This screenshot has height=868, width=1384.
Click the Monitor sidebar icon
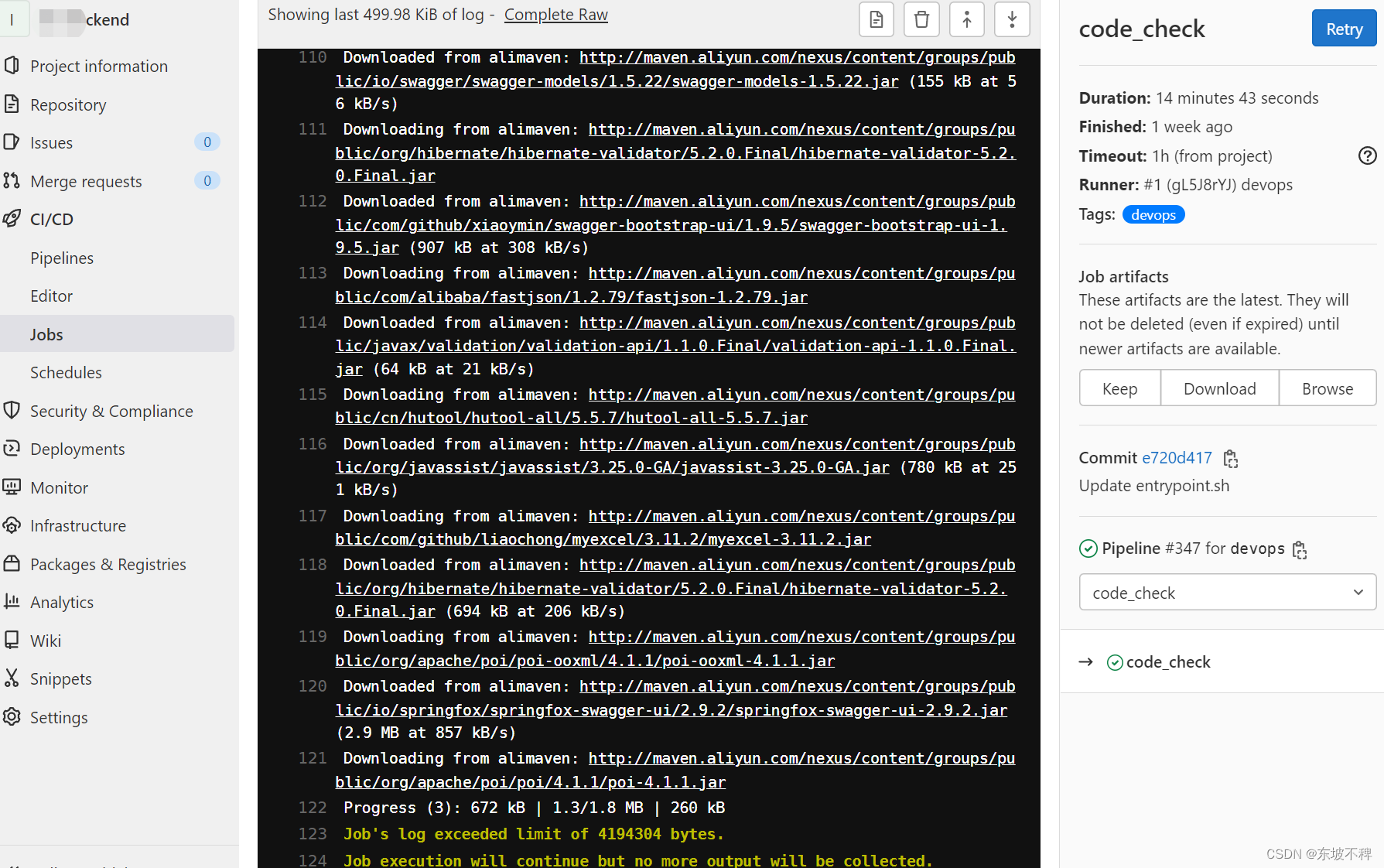pos(12,487)
